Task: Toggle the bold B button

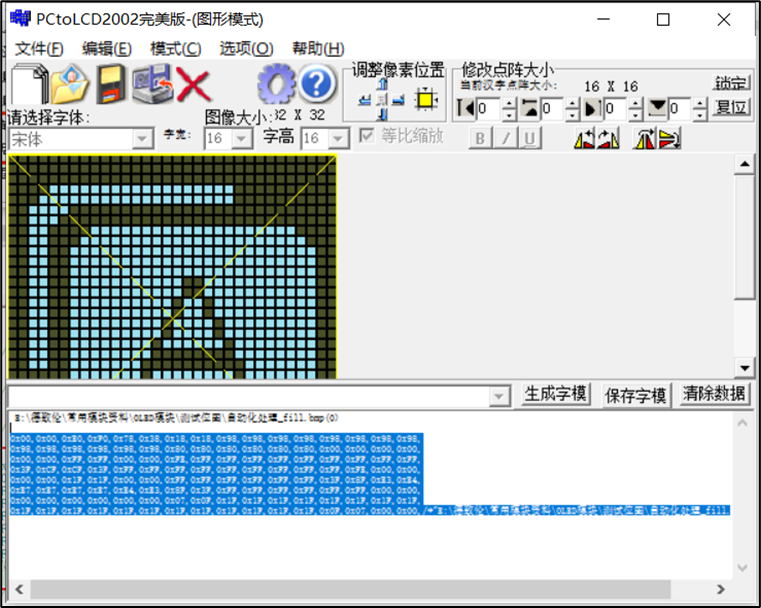Action: point(480,139)
